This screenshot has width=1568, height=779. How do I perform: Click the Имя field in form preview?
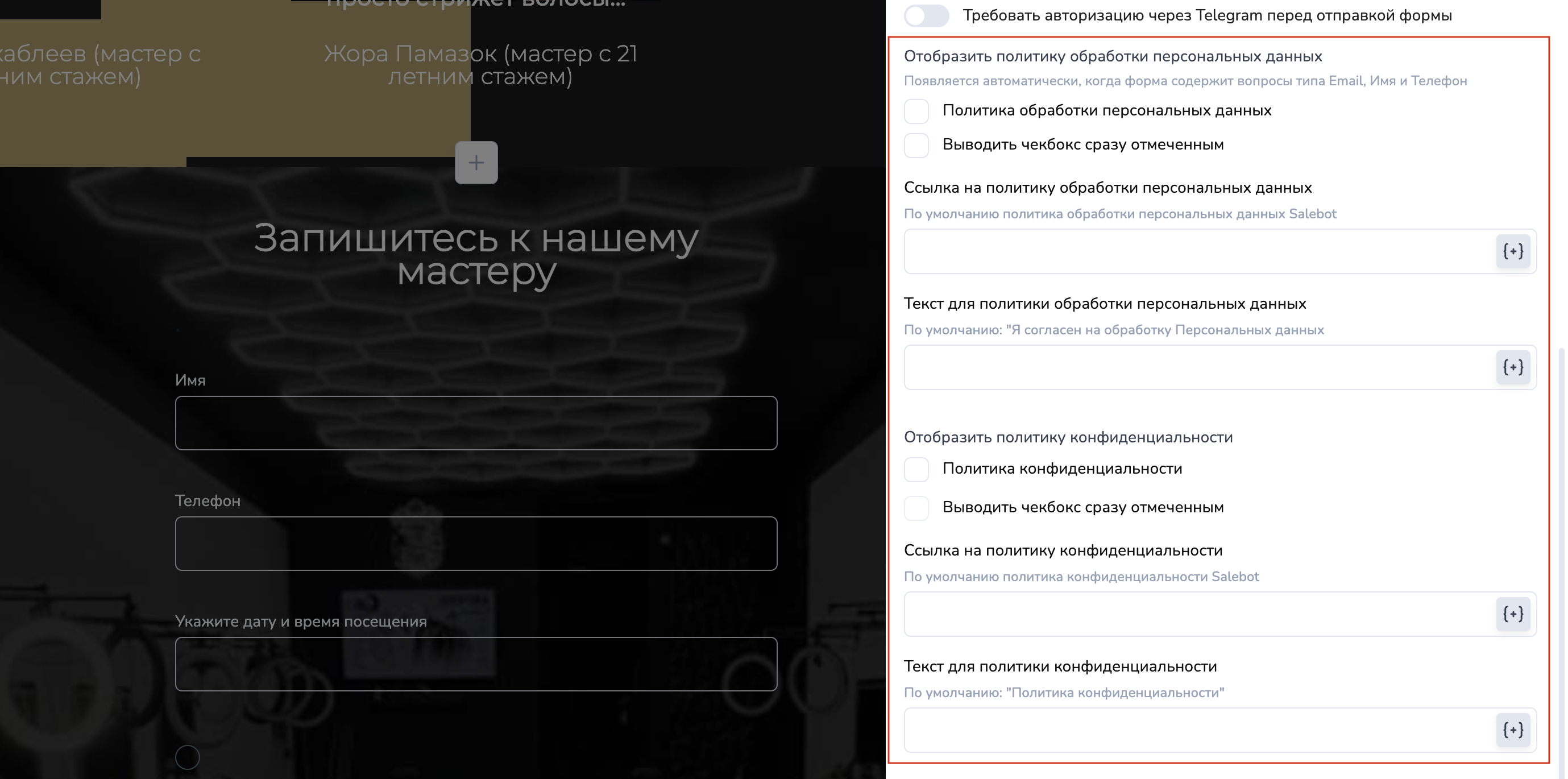coord(476,423)
